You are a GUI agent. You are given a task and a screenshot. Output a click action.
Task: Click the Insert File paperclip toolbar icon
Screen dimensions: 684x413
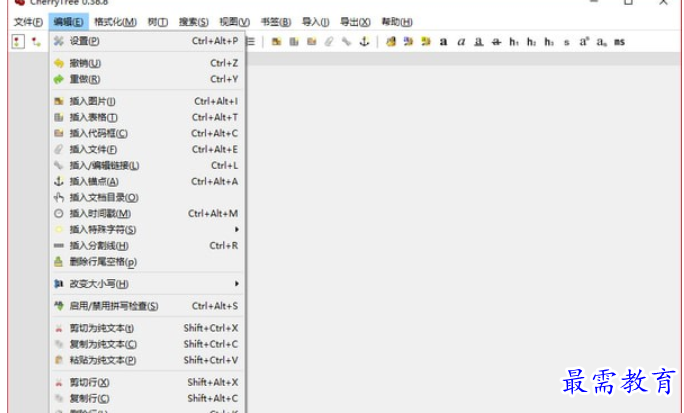329,42
